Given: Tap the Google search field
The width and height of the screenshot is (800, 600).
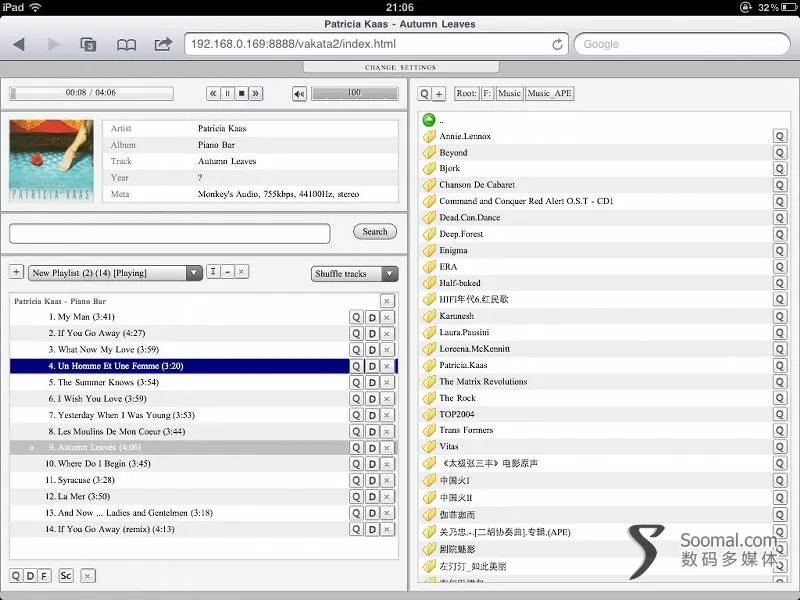Looking at the screenshot, I should 682,44.
